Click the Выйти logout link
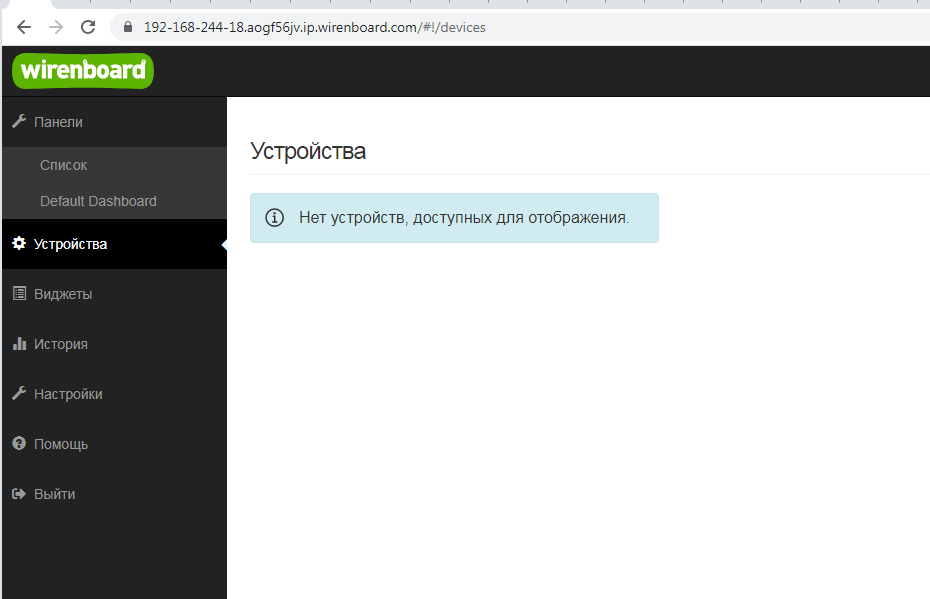Image resolution: width=930 pixels, height=599 pixels. click(54, 494)
